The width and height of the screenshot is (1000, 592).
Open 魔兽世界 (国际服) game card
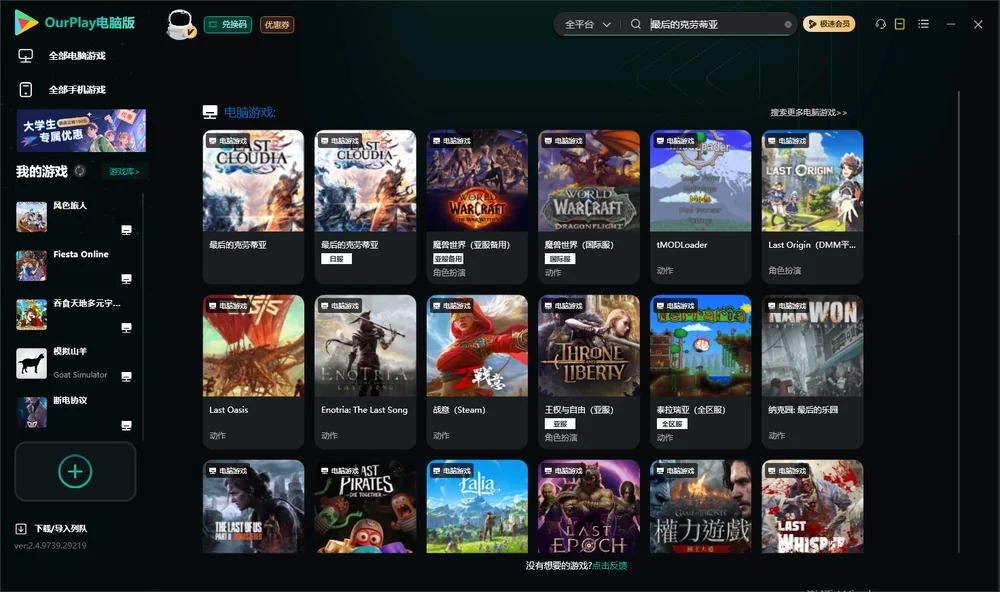589,207
